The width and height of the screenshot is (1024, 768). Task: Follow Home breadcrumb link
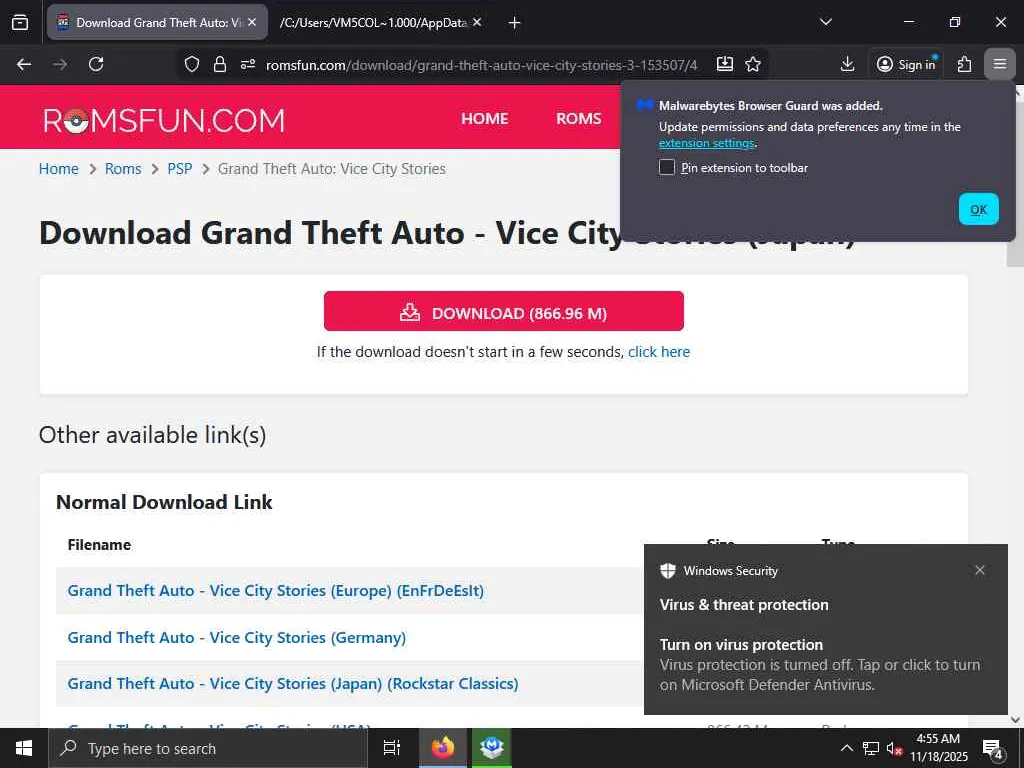tap(59, 169)
